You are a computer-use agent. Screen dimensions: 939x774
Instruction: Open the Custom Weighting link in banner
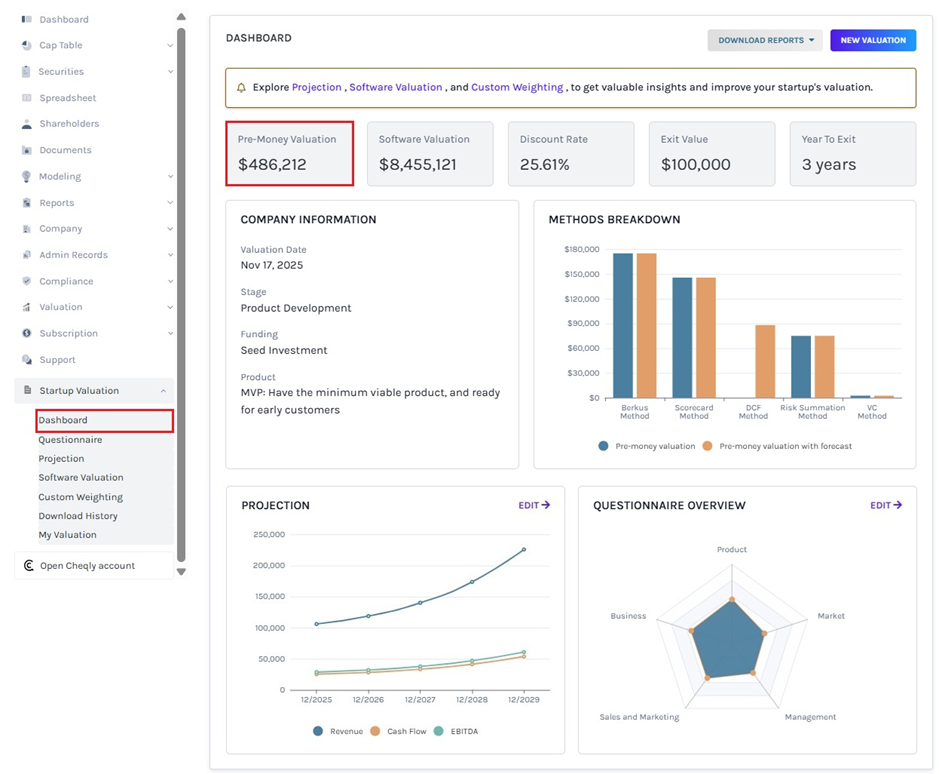point(517,87)
